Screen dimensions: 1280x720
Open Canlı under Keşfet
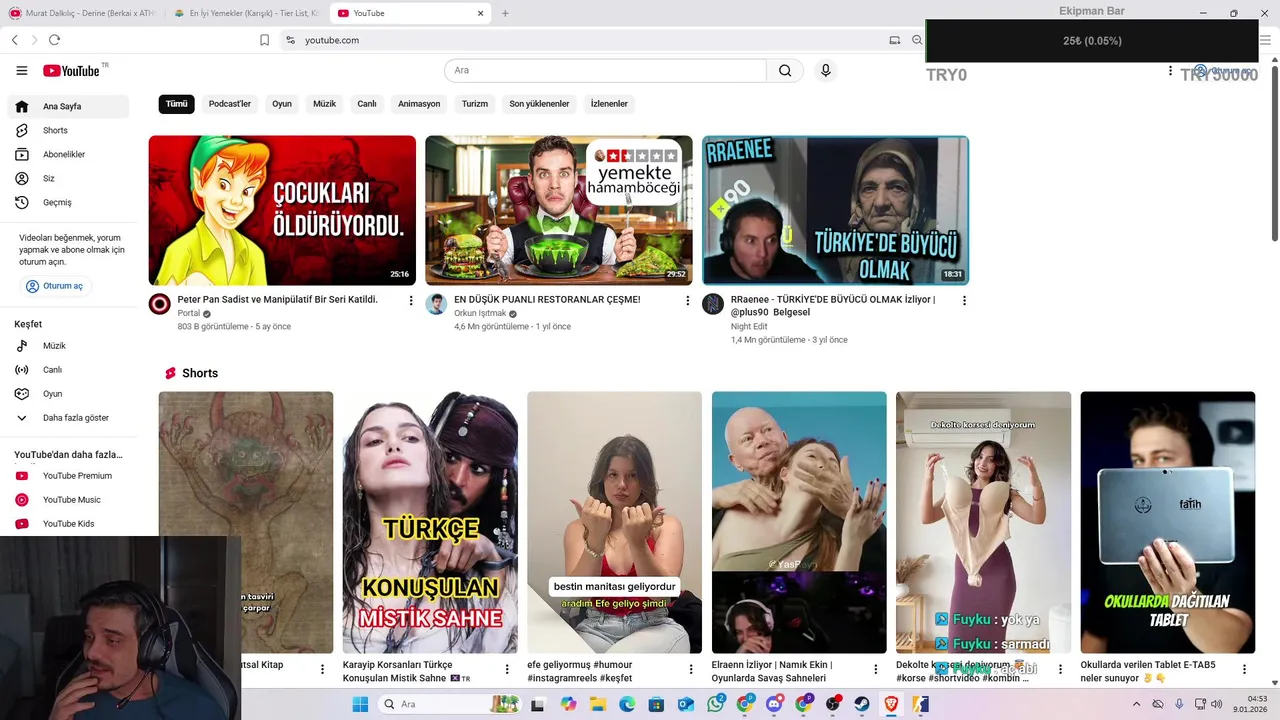click(68, 369)
